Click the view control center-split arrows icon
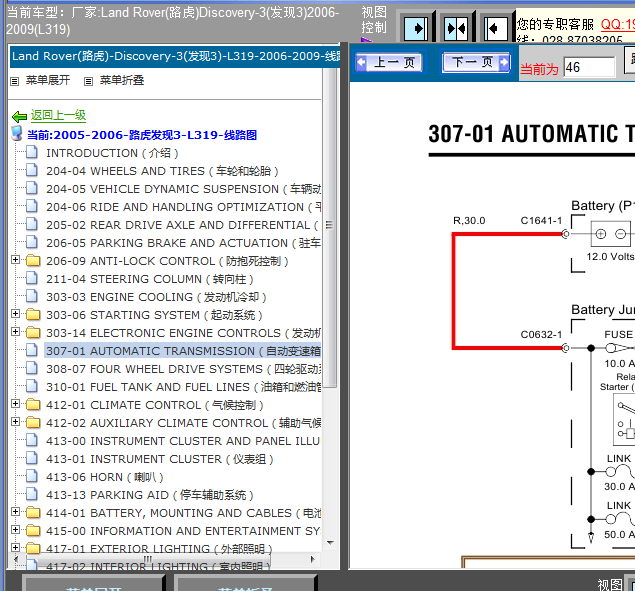Viewport: 635px width, 591px height. (456, 29)
